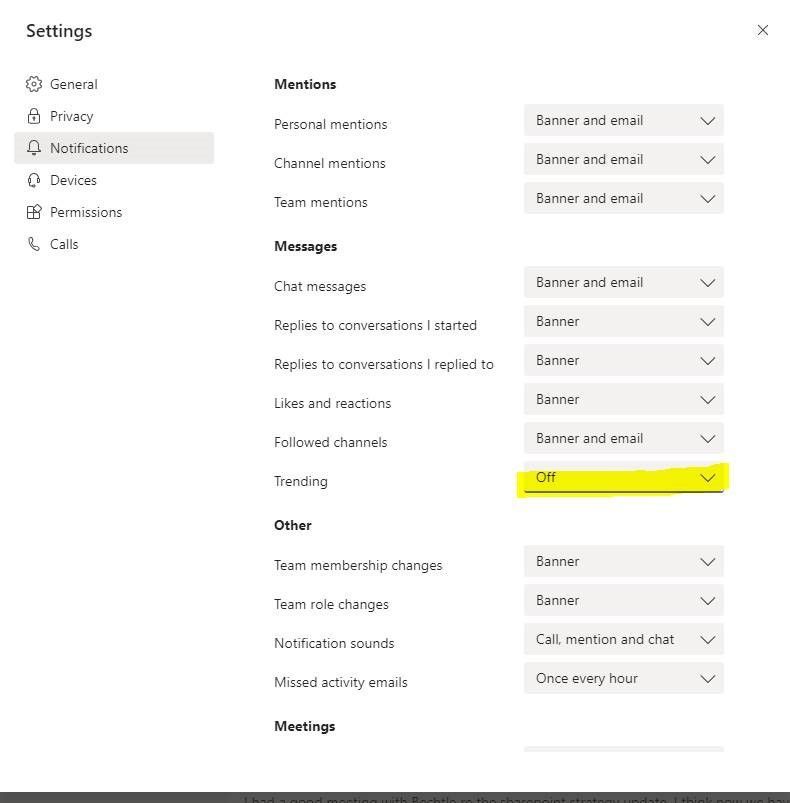Click the Likes and reactions label
This screenshot has height=803, width=790.
click(x=332, y=403)
